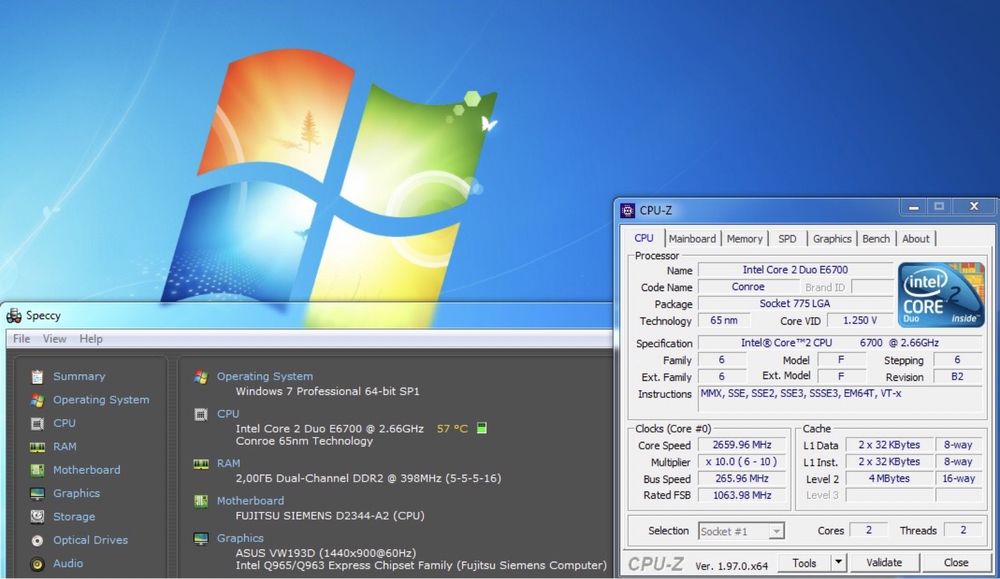Image resolution: width=1000 pixels, height=579 pixels.
Task: Click the Validate button in CPU-Z
Action: coord(884,563)
